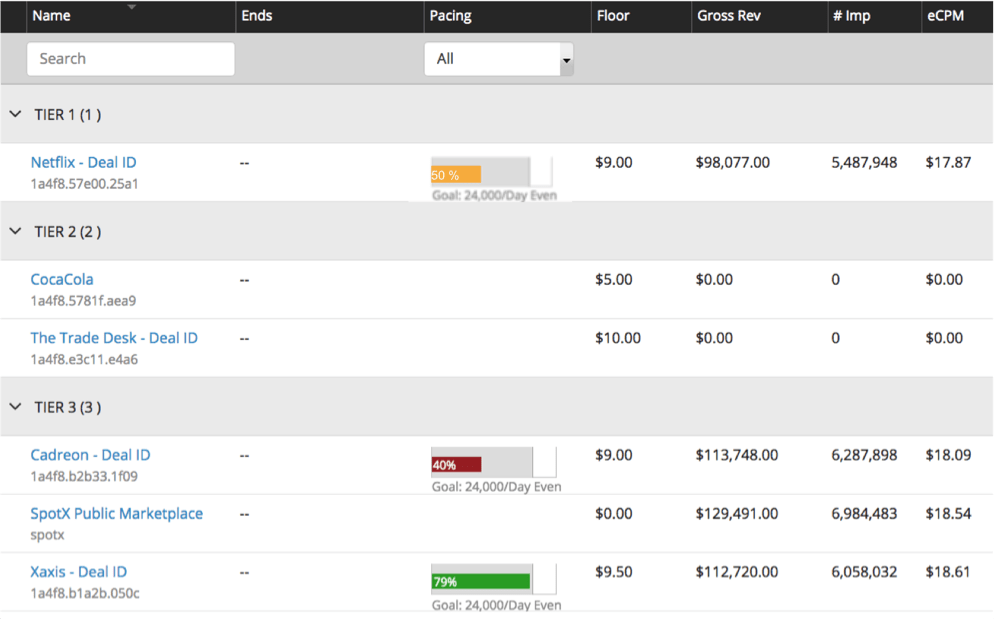Click Netflix gross revenue $98,077.00

(x=733, y=163)
